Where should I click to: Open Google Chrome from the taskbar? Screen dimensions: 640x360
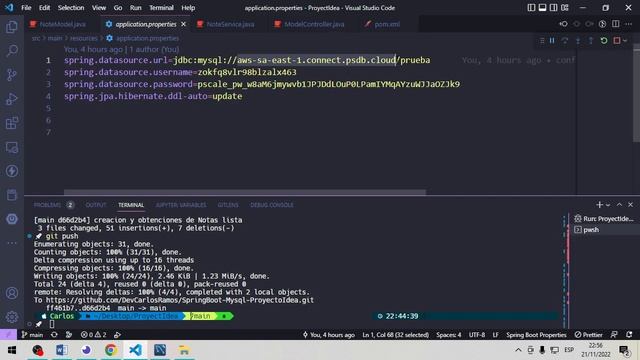tap(111, 350)
